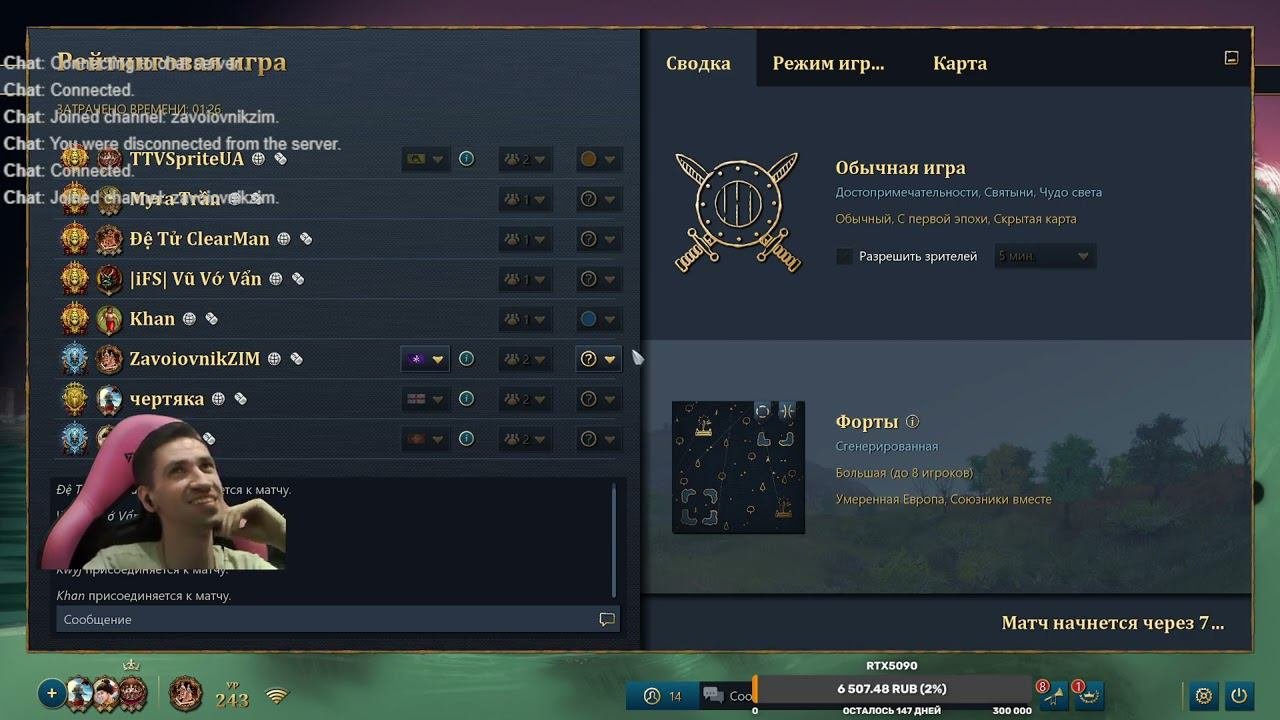Image resolution: width=1280 pixels, height=720 pixels.
Task: Open the info icon next to Форты map name
Action: click(912, 422)
